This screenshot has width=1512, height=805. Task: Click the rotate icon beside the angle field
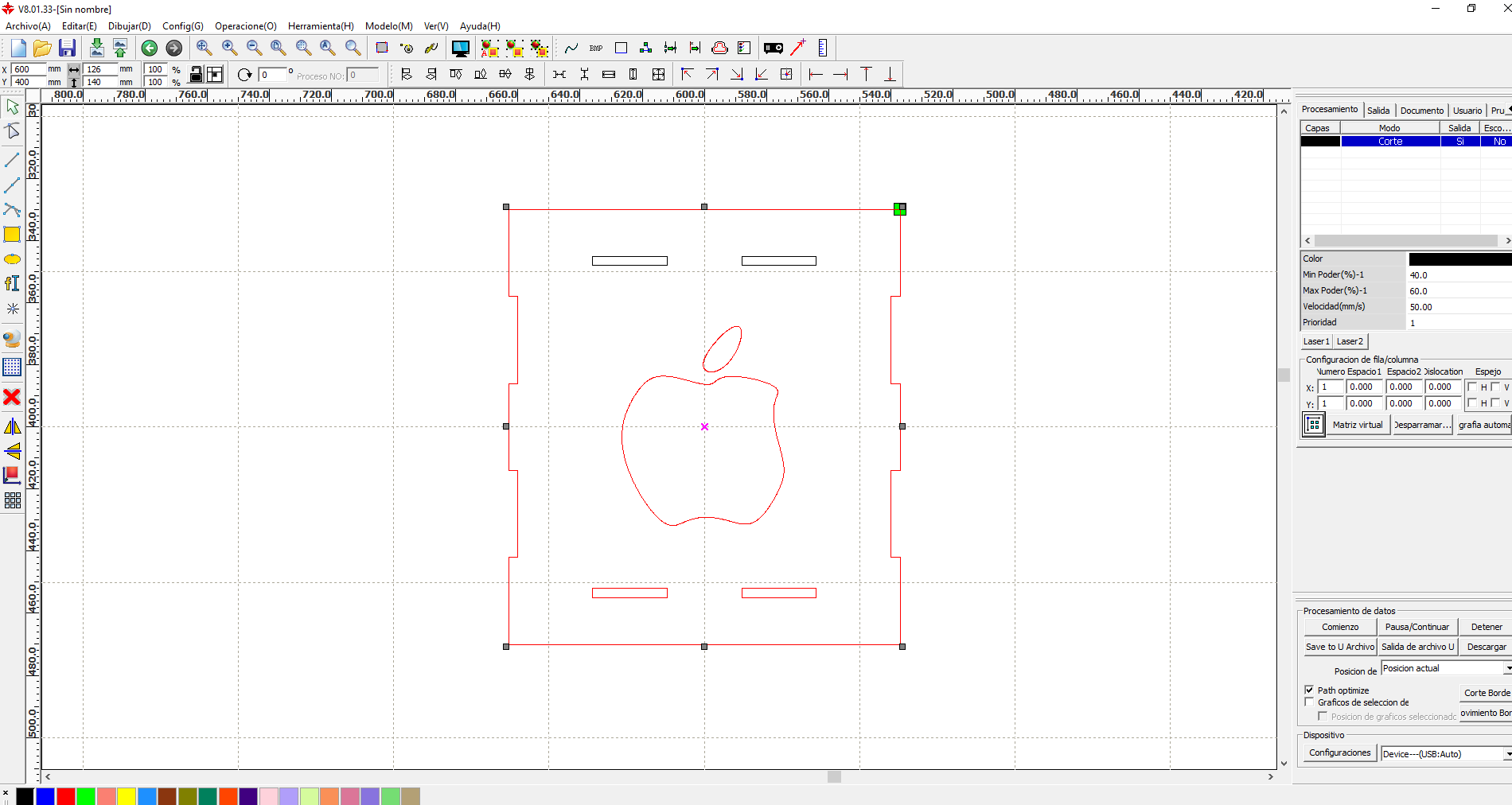pyautogui.click(x=245, y=75)
